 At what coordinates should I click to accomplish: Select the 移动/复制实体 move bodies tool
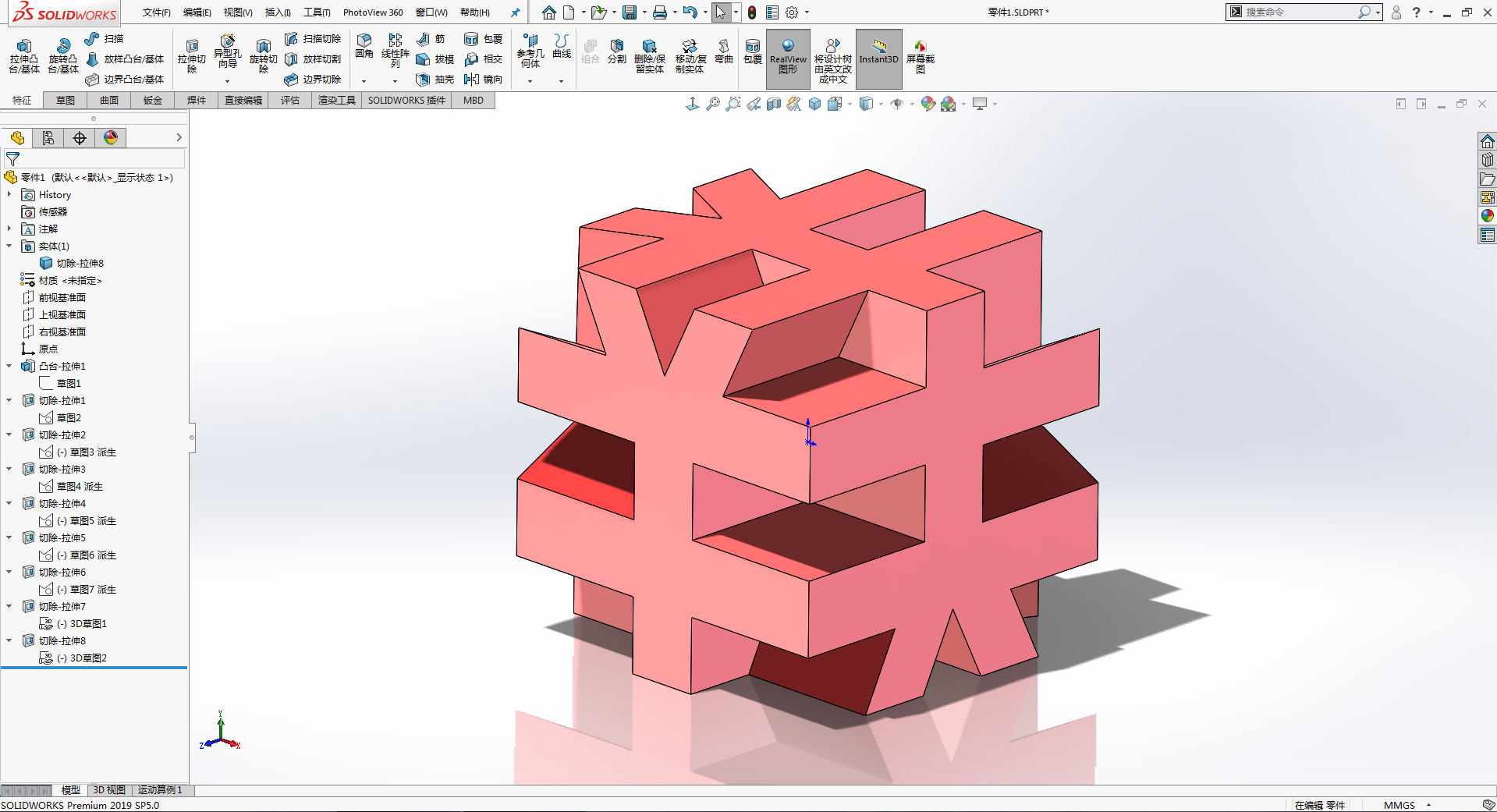pyautogui.click(x=690, y=56)
